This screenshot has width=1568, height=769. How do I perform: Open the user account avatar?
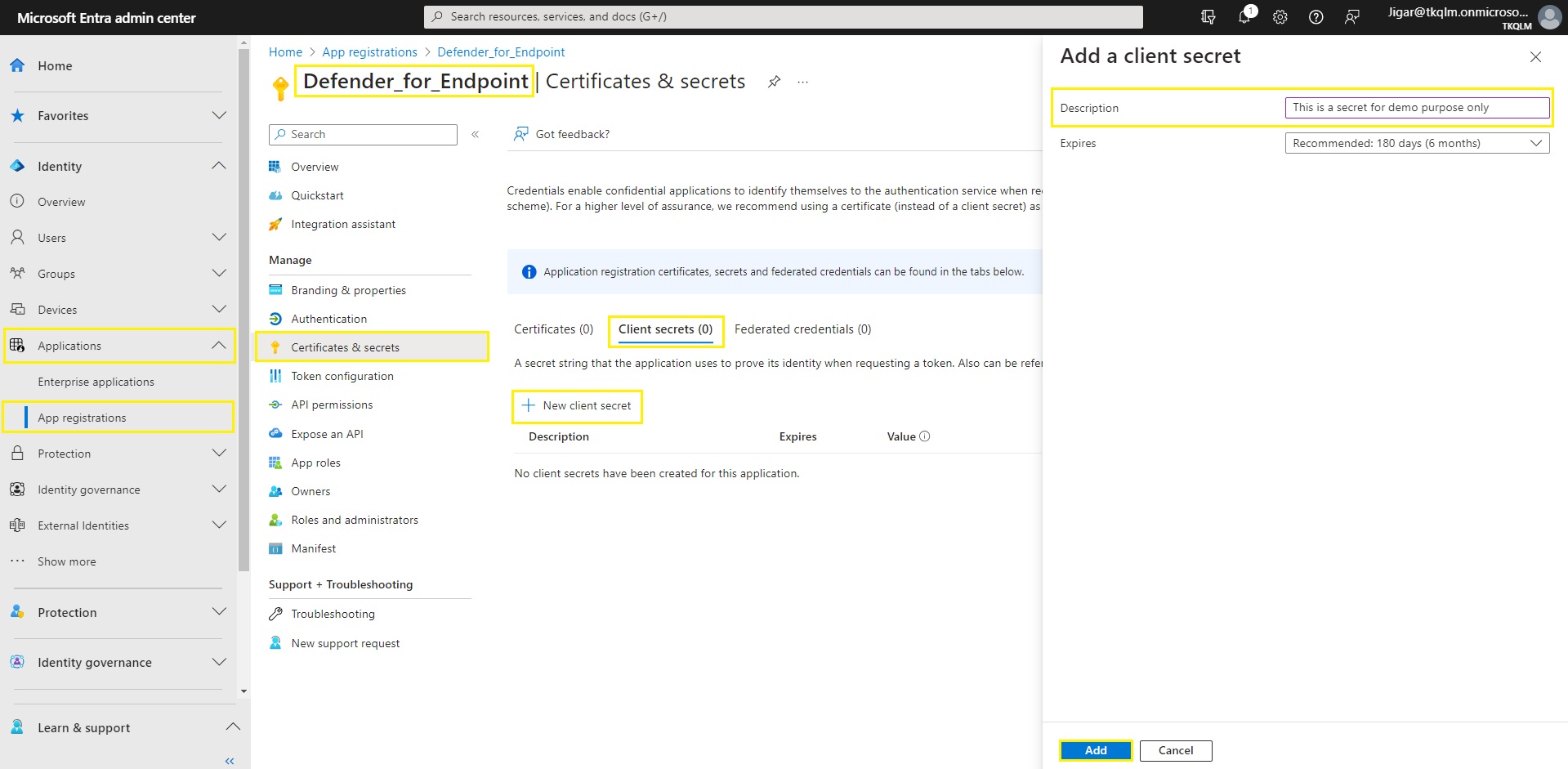pyautogui.click(x=1549, y=17)
